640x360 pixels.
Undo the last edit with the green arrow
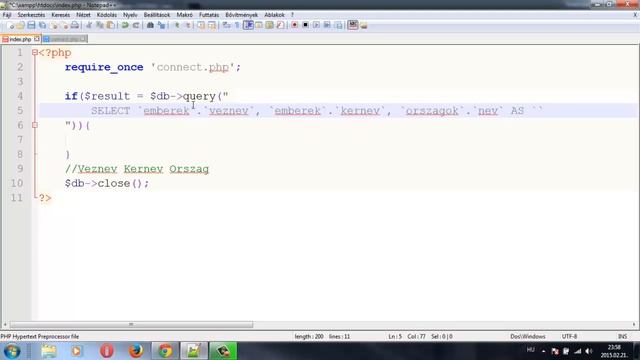click(x=124, y=25)
